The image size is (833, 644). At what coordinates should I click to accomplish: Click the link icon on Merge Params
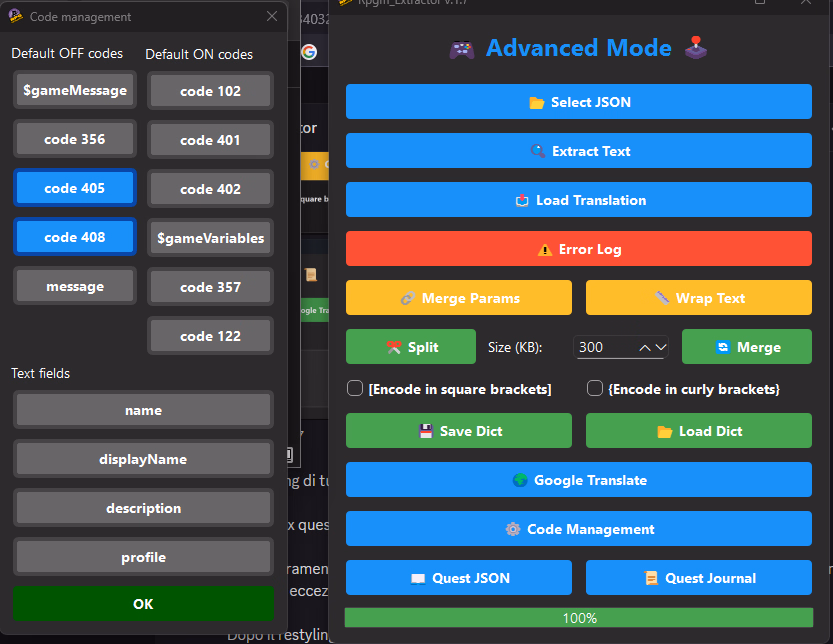pos(407,298)
